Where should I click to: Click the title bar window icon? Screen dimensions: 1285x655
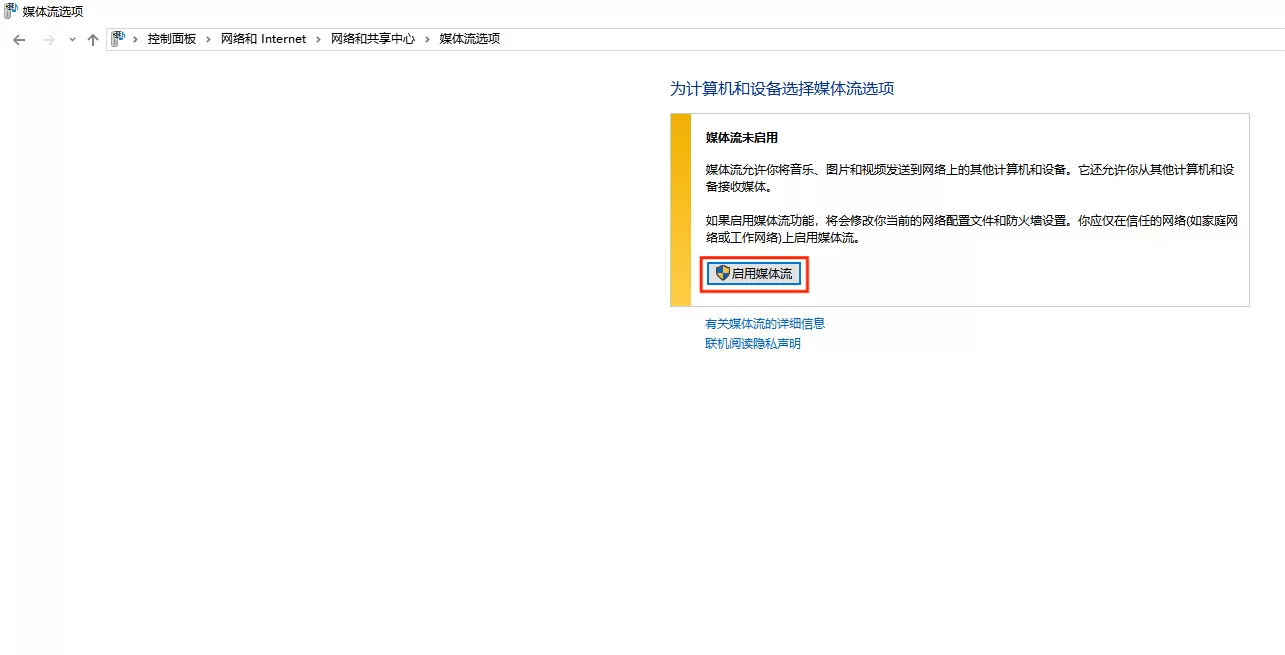(11, 11)
